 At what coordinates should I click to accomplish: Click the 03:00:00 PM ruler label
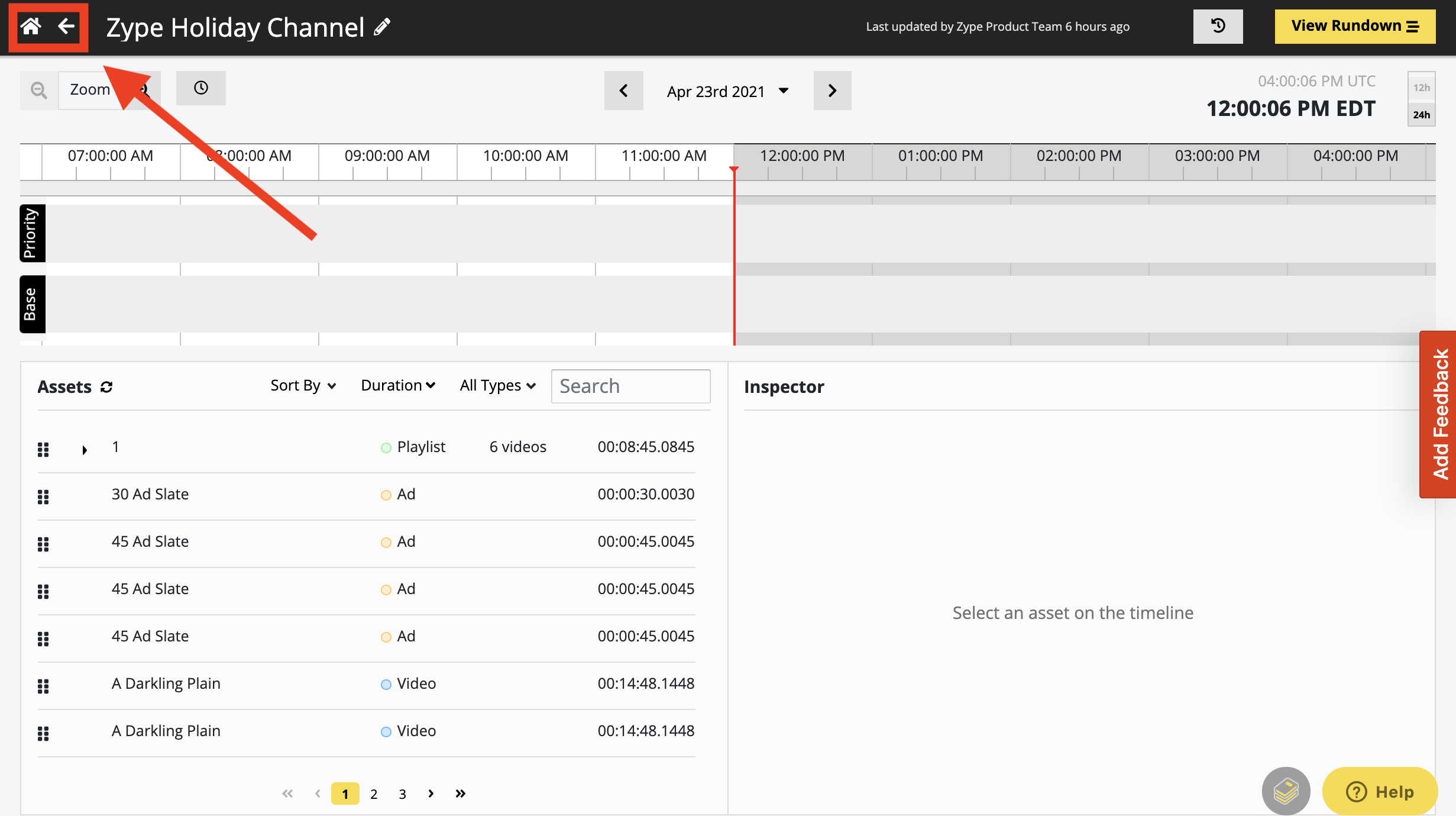[1217, 156]
